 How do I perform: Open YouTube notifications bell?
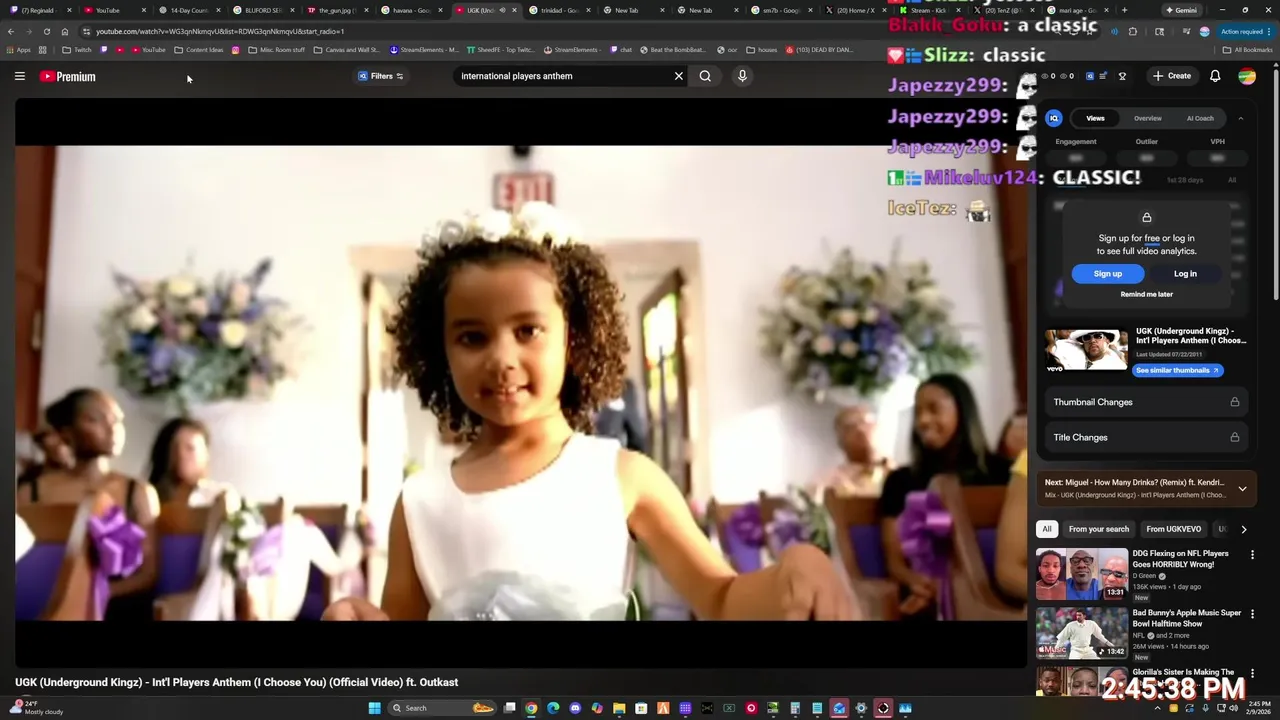[x=1215, y=76]
